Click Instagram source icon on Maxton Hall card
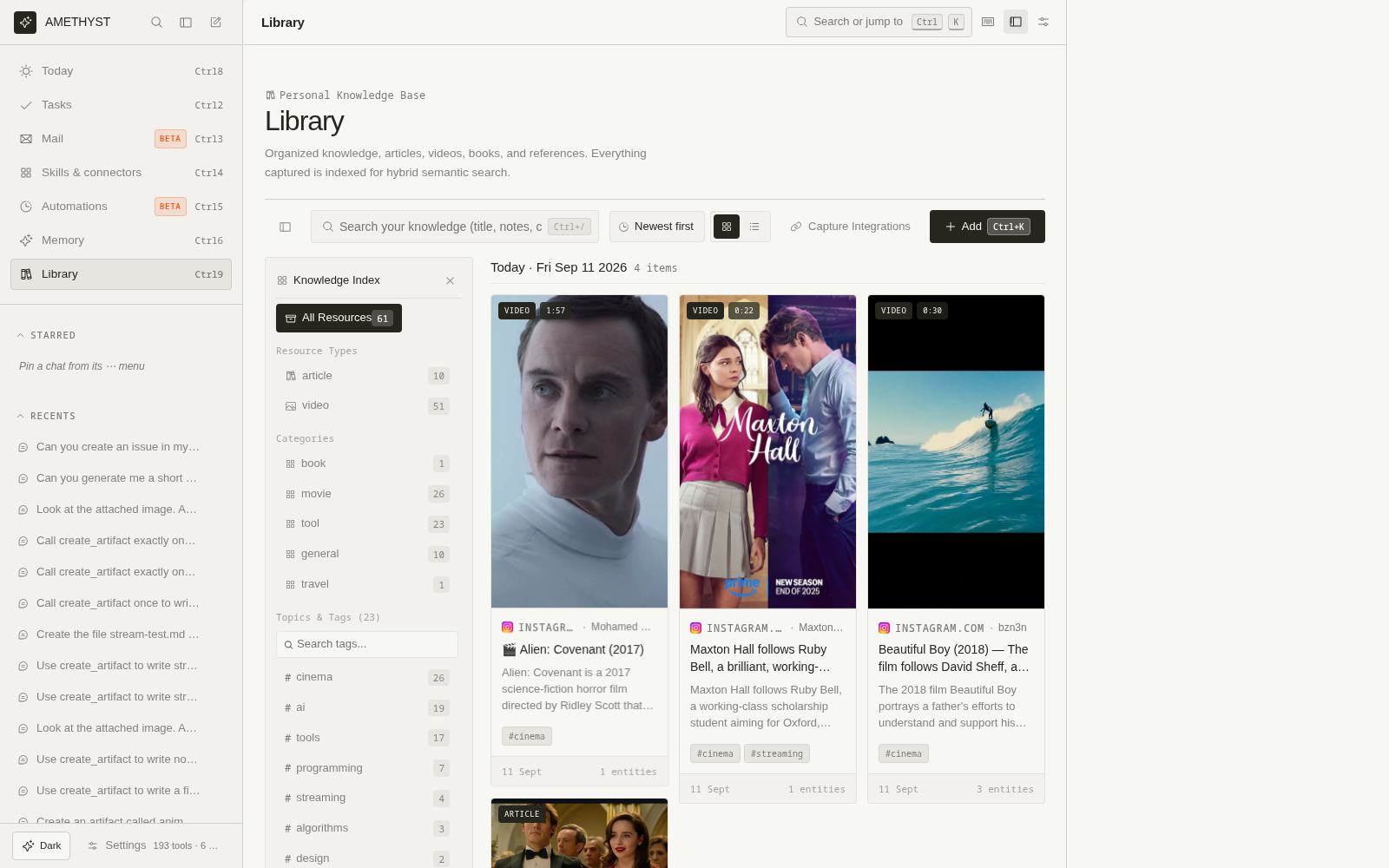 click(695, 628)
